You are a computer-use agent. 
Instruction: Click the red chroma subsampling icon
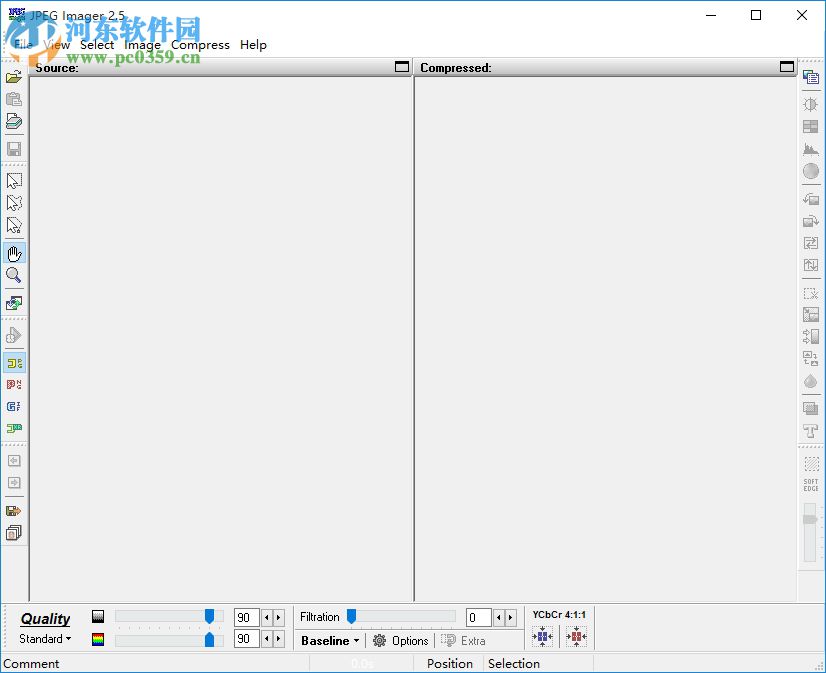click(576, 637)
